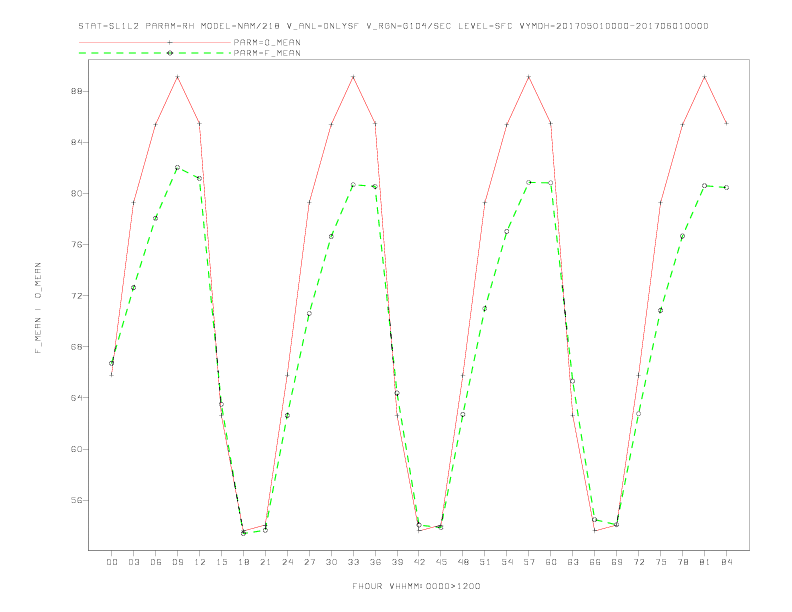Image resolution: width=792 pixels, height=612 pixels.
Task: Click the x-axis tick label 00
Action: (x=112, y=562)
